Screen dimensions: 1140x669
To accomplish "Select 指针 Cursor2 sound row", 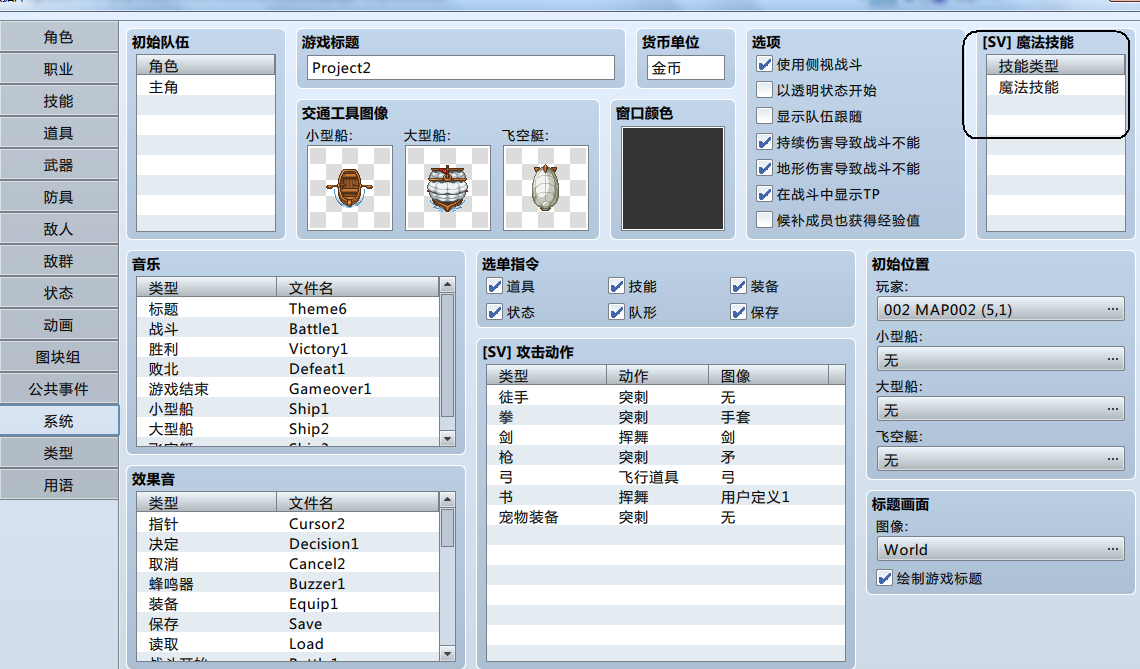I will coord(288,524).
